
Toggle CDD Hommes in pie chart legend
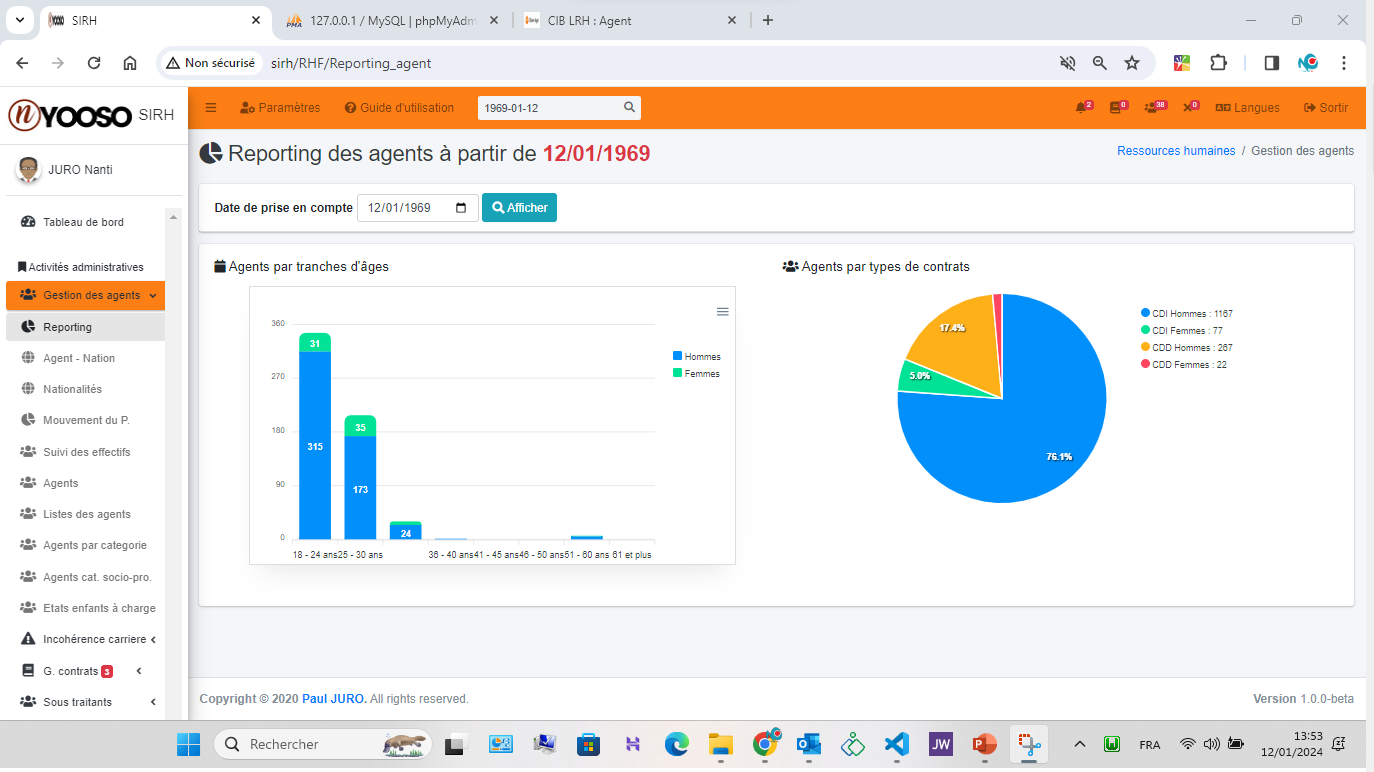pos(1191,348)
